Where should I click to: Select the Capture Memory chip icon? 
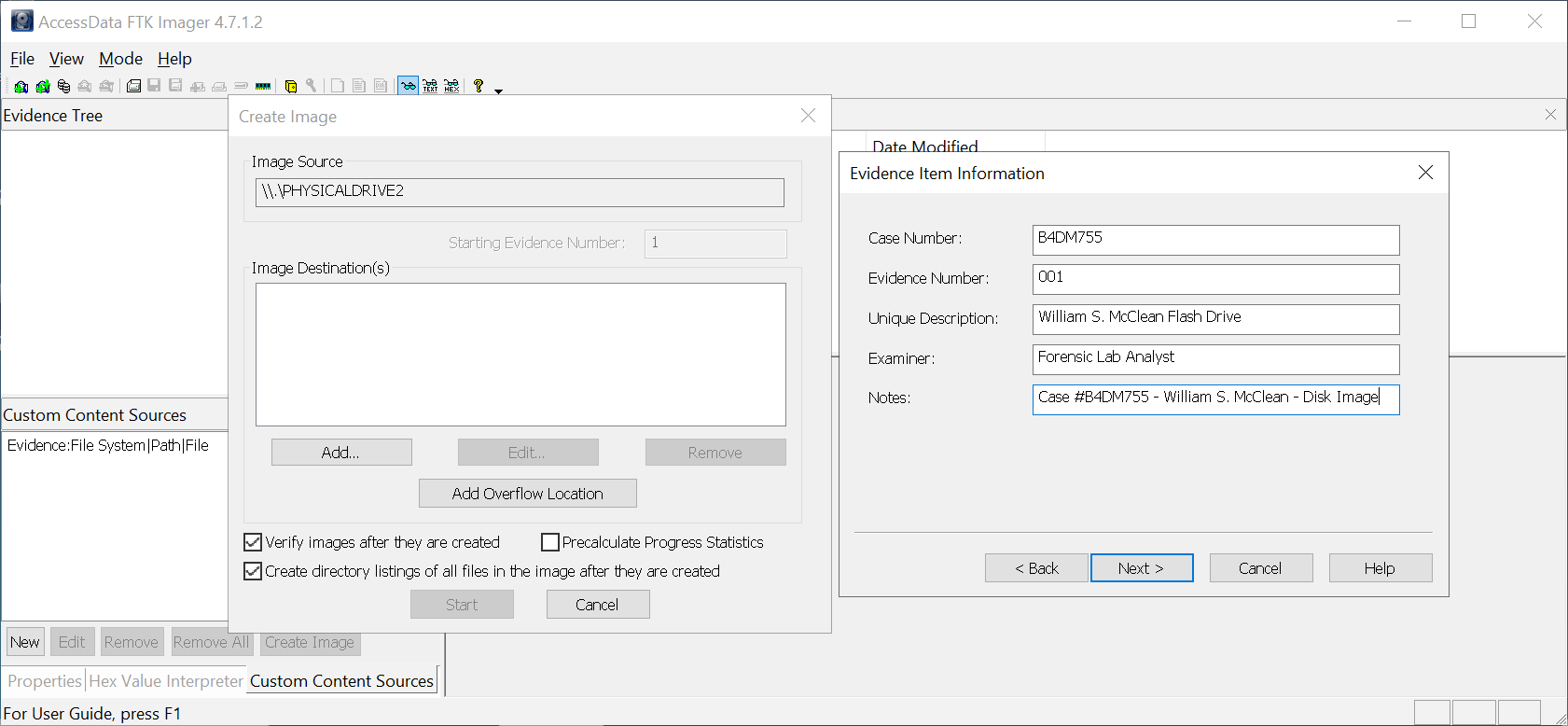(x=263, y=87)
